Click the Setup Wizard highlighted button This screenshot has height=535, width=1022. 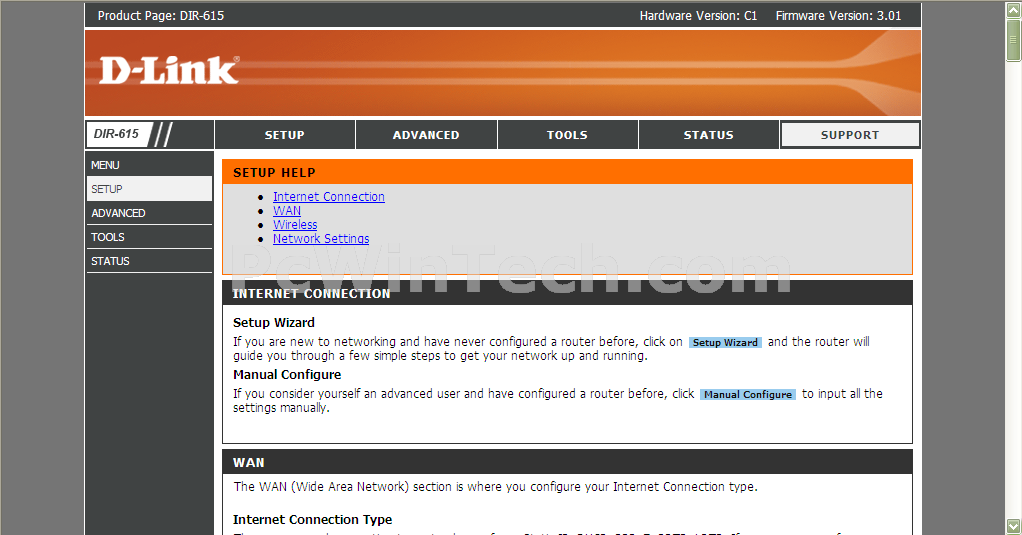(725, 342)
